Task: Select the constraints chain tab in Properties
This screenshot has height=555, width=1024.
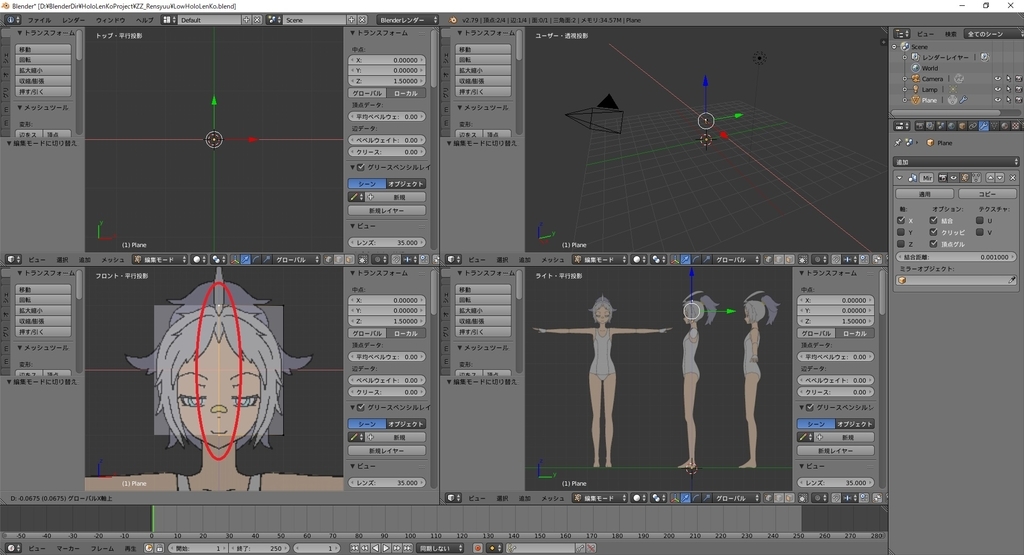Action: coord(972,126)
